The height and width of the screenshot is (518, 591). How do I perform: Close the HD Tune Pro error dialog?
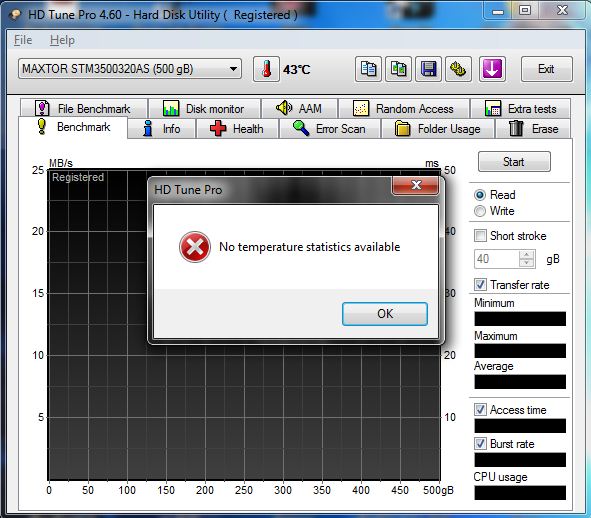pyautogui.click(x=416, y=185)
